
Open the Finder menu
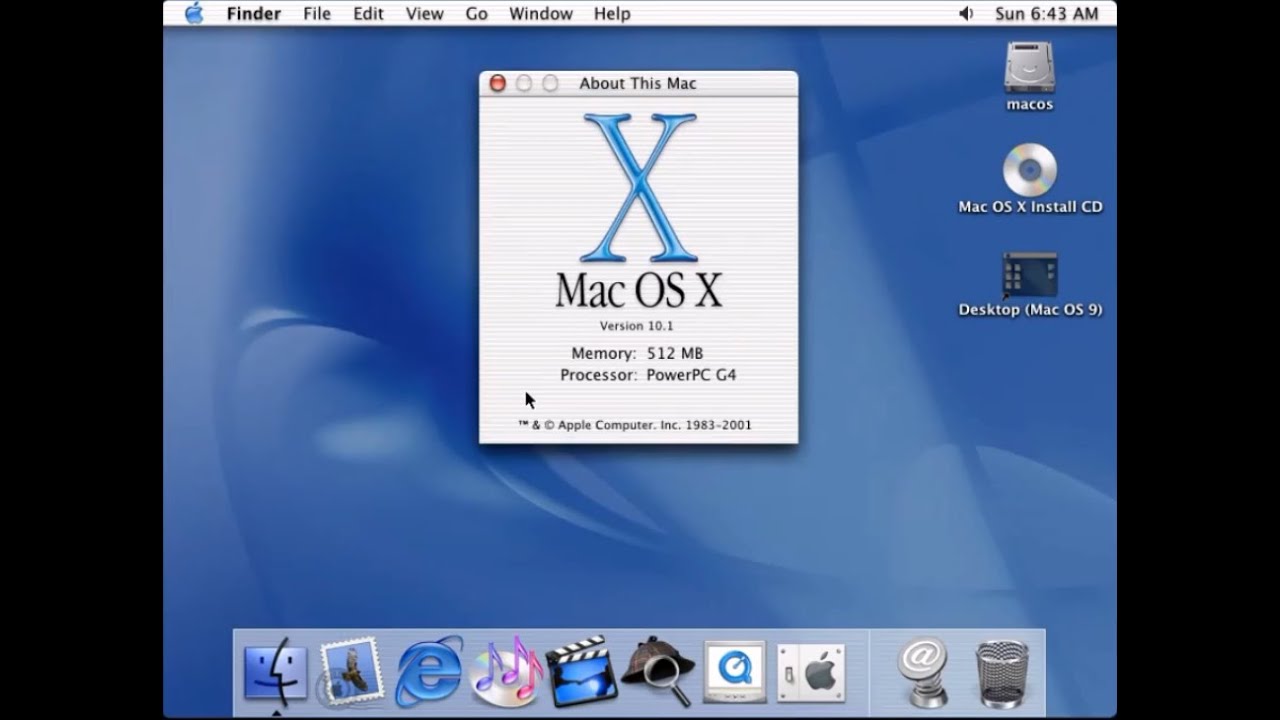pyautogui.click(x=252, y=14)
